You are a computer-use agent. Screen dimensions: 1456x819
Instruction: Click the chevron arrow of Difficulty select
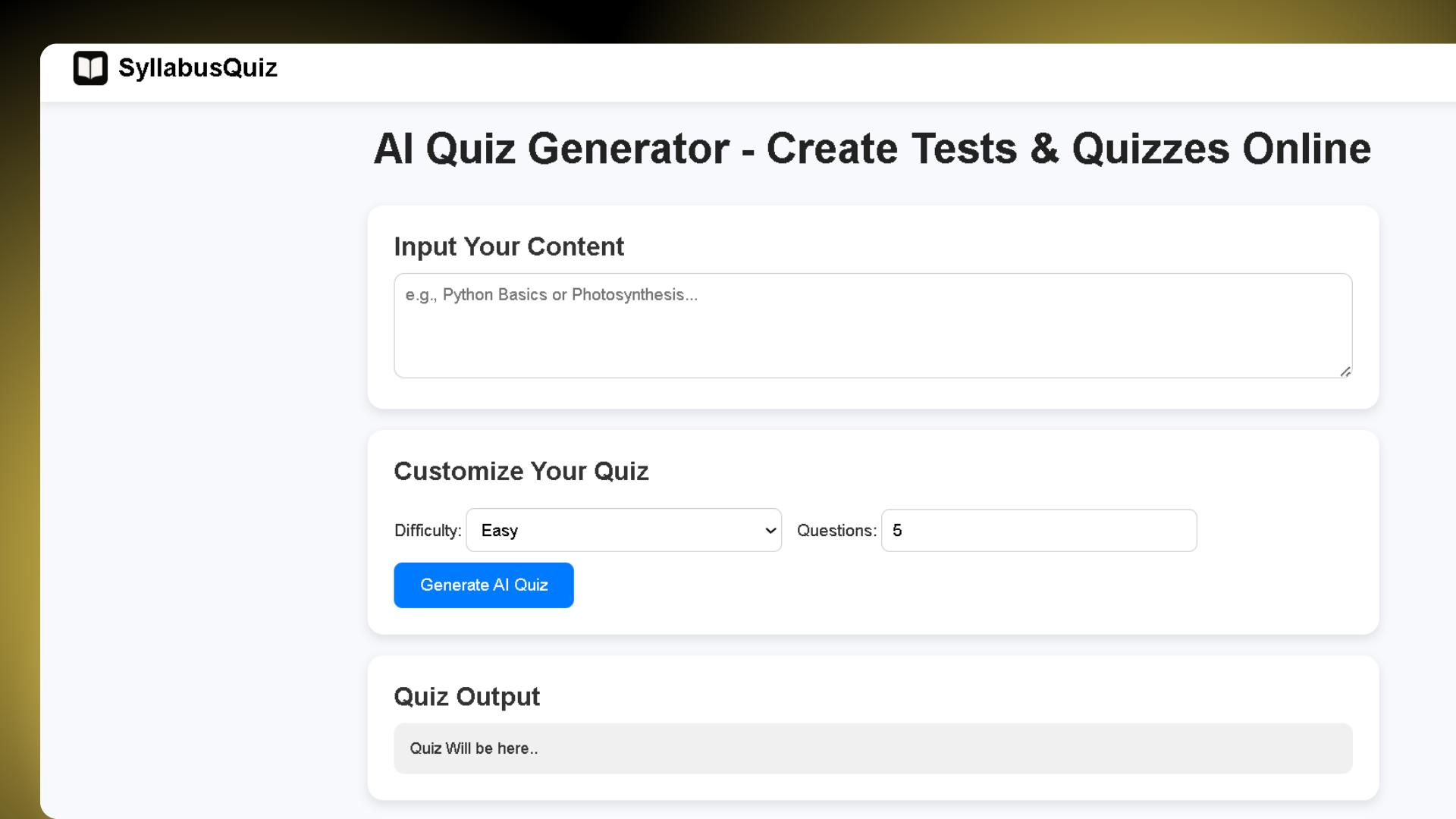(770, 530)
